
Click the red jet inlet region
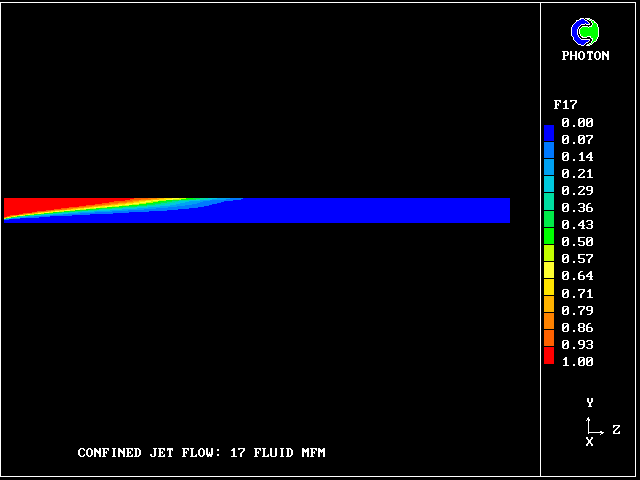30,207
